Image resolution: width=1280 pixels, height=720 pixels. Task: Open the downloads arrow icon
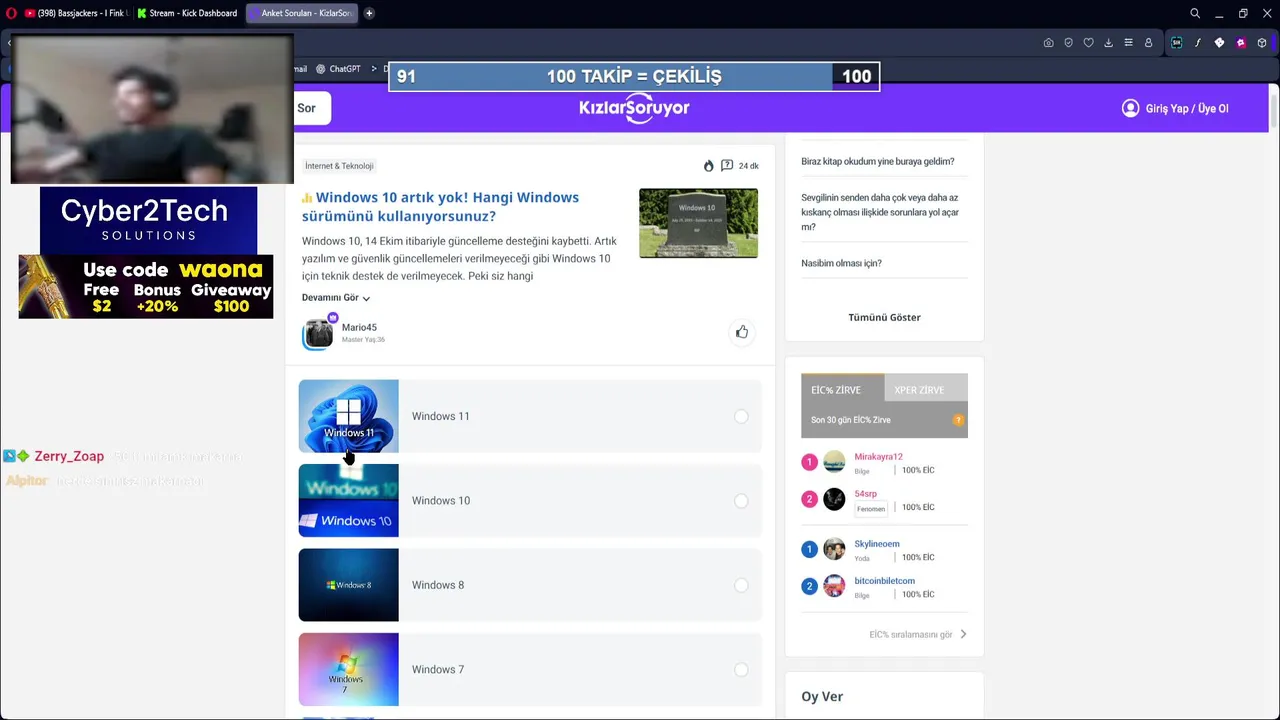(x=1108, y=43)
